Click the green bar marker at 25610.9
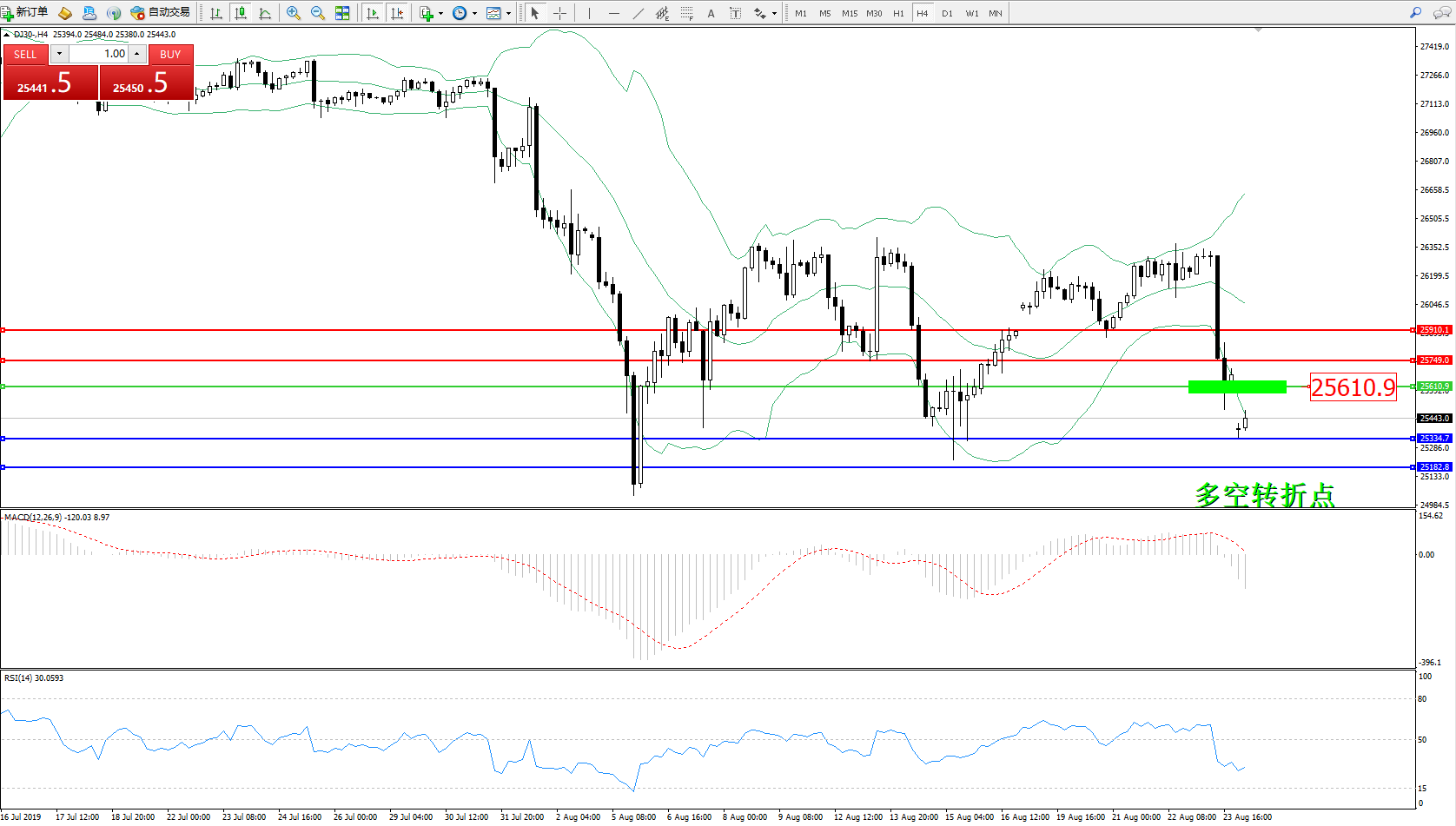This screenshot has width=1456, height=826. (1236, 387)
